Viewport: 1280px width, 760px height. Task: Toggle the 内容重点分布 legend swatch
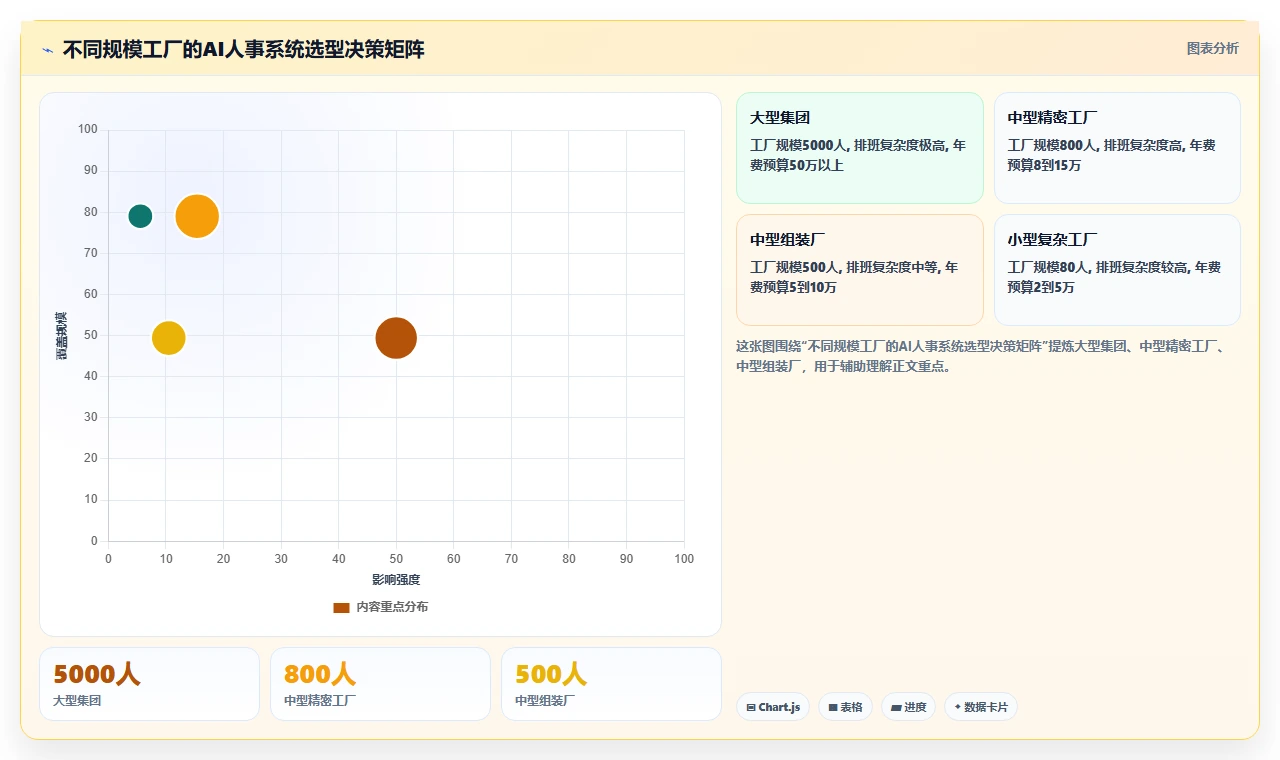click(x=341, y=607)
